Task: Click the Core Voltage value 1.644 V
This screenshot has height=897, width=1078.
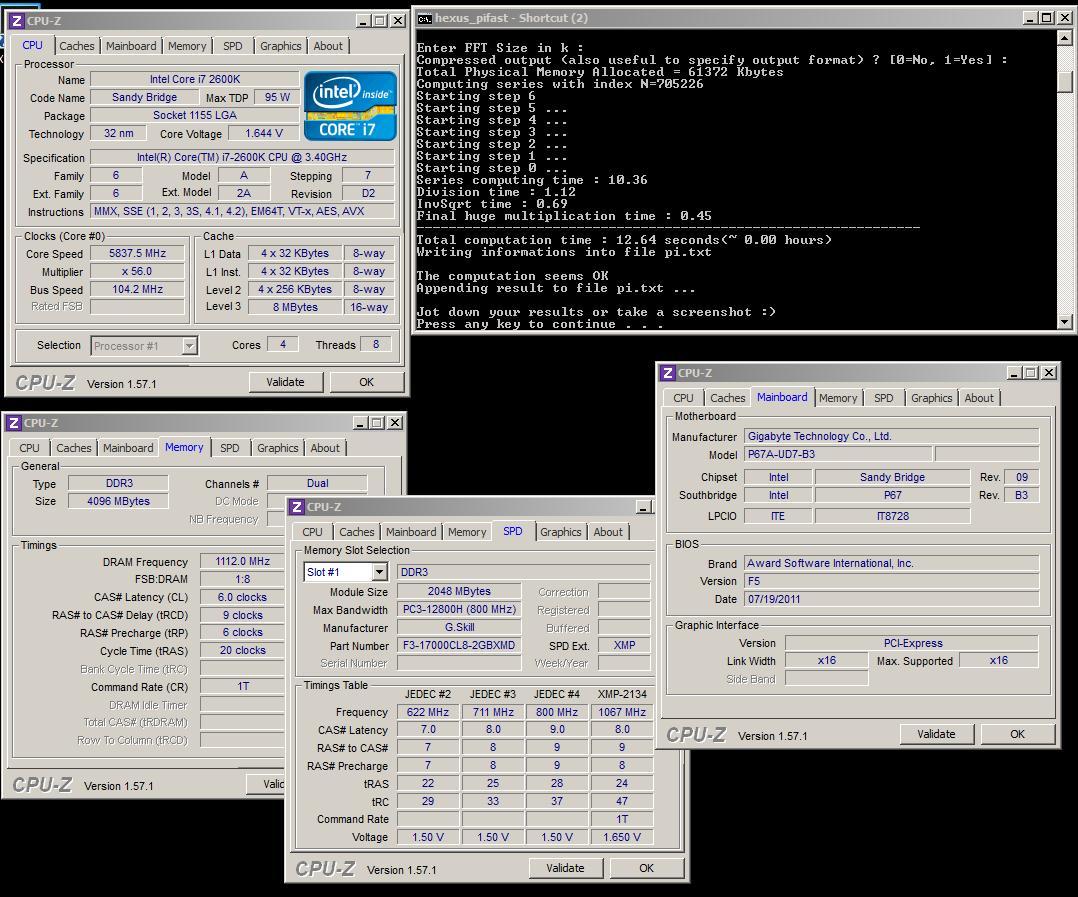Action: [264, 133]
